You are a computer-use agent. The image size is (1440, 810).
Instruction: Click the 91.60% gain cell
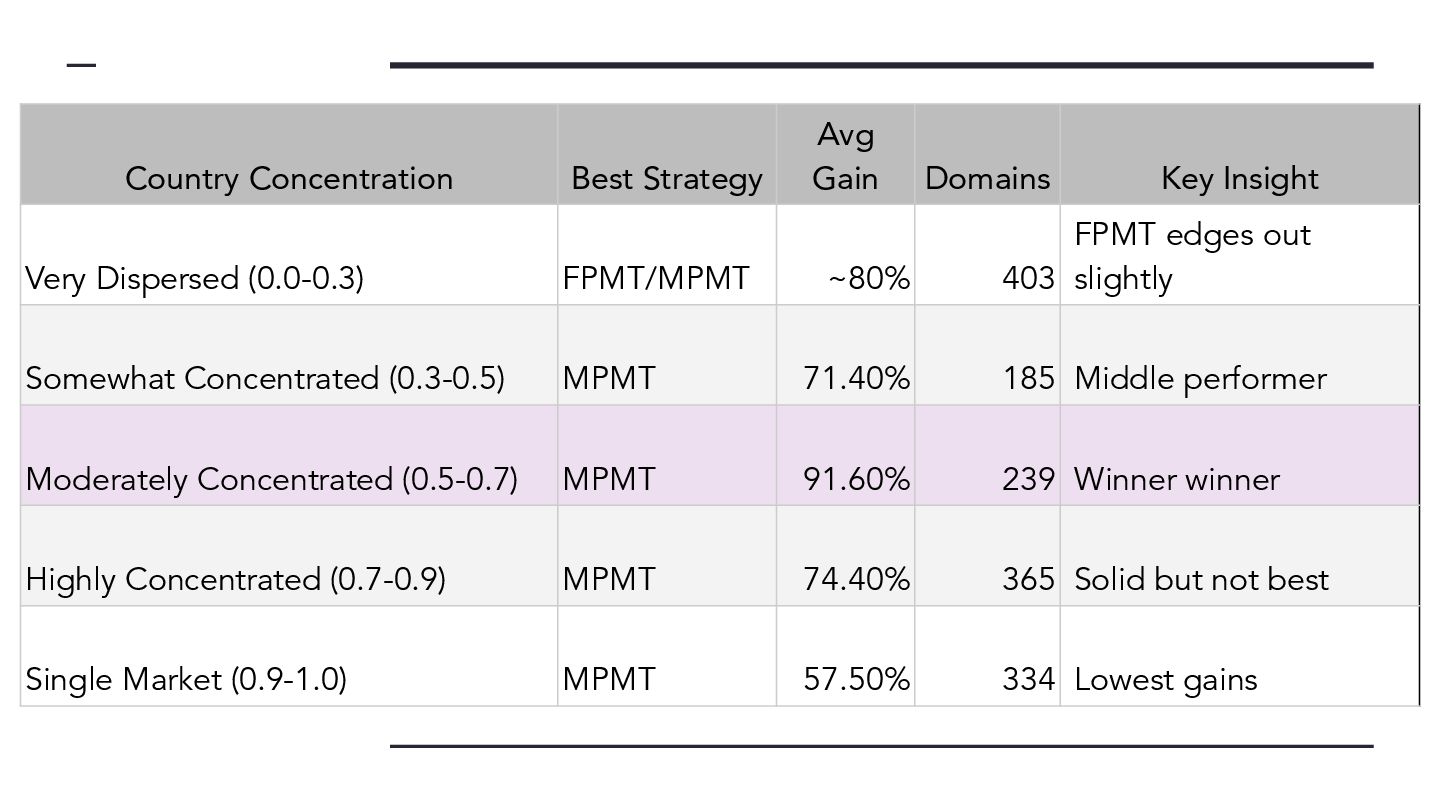[845, 455]
